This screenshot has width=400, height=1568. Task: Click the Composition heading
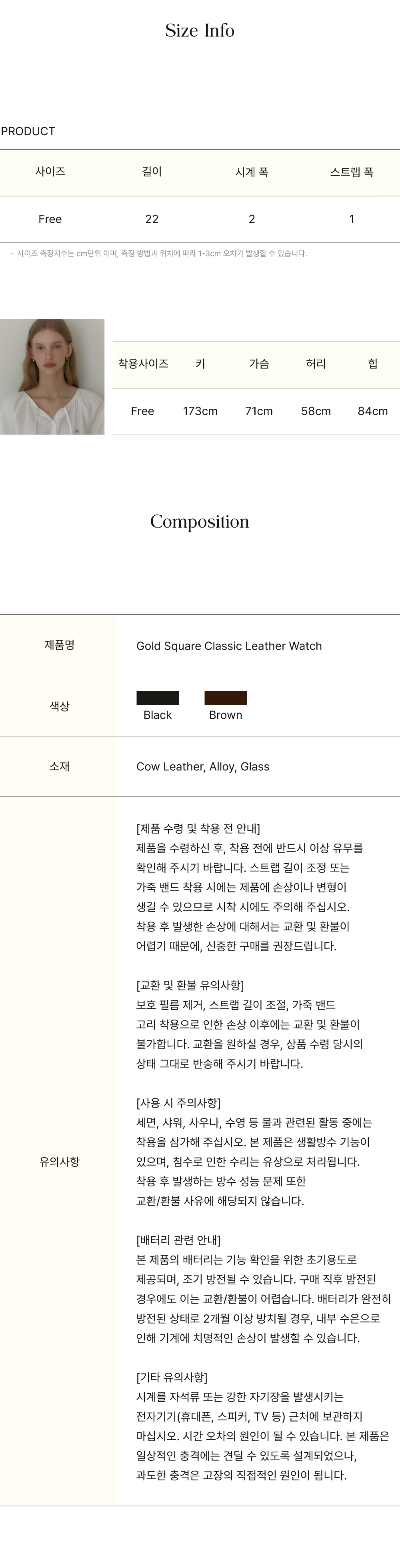pyautogui.click(x=200, y=522)
